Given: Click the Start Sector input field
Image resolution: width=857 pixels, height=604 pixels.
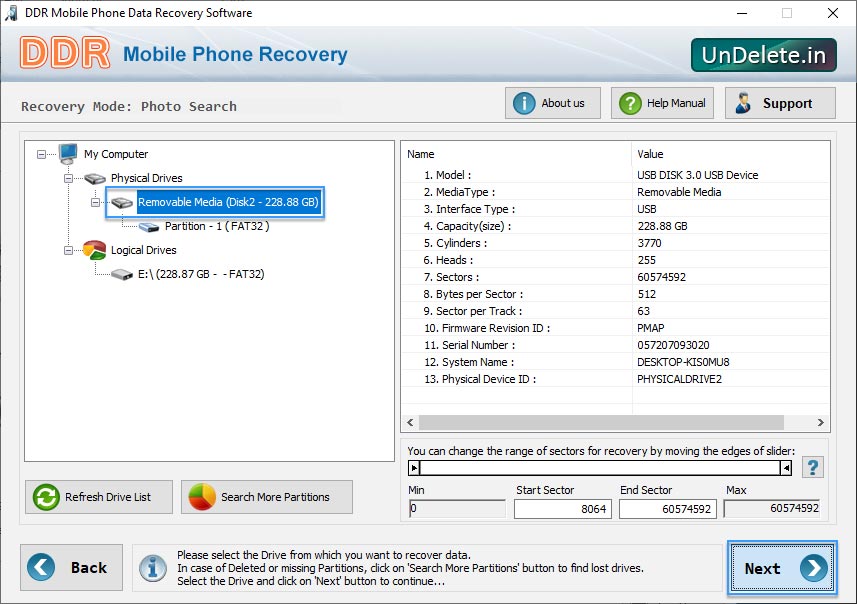Looking at the screenshot, I should 562,509.
